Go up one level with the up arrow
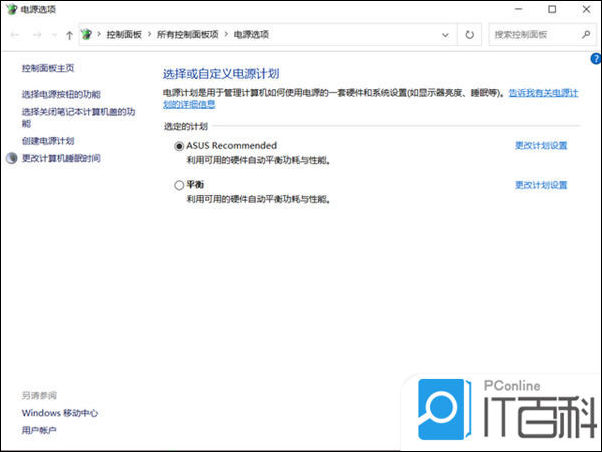Screen dimensions: 602x452 click(69, 35)
